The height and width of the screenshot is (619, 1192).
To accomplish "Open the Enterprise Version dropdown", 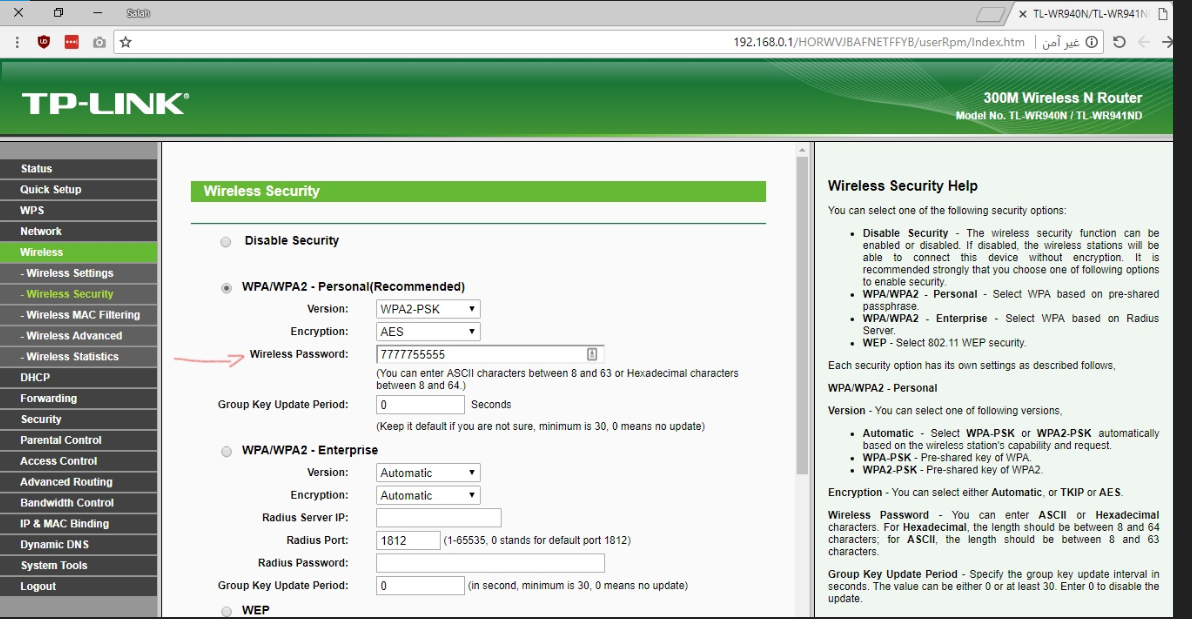I will [428, 473].
